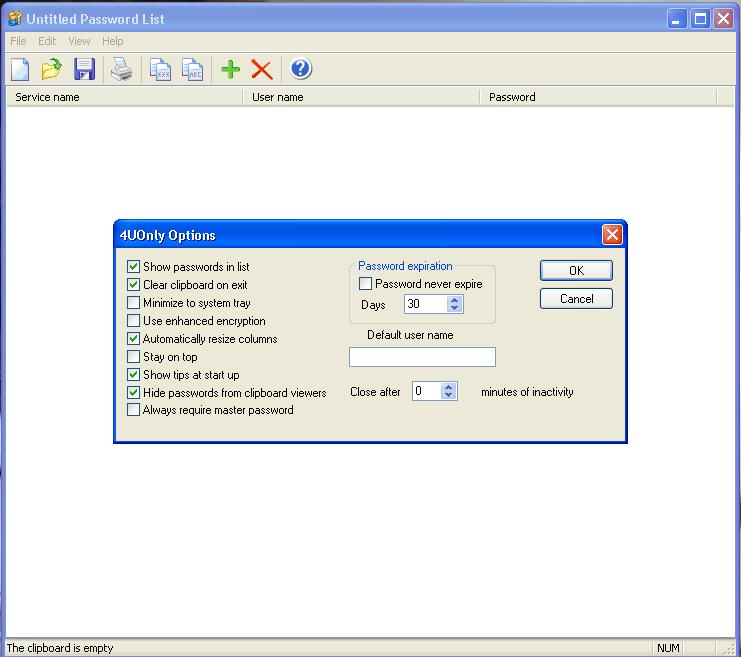Open the Help menu
Screen dimensions: 741x657
point(112,41)
